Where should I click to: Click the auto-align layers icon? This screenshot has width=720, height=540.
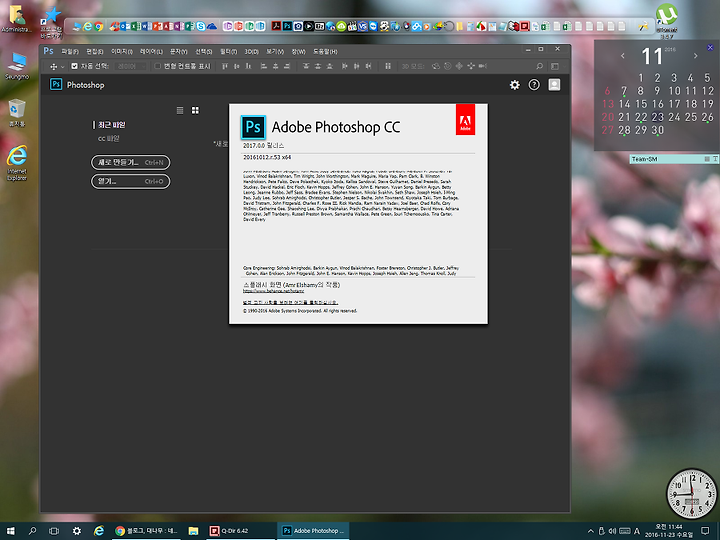pyautogui.click(x=388, y=66)
